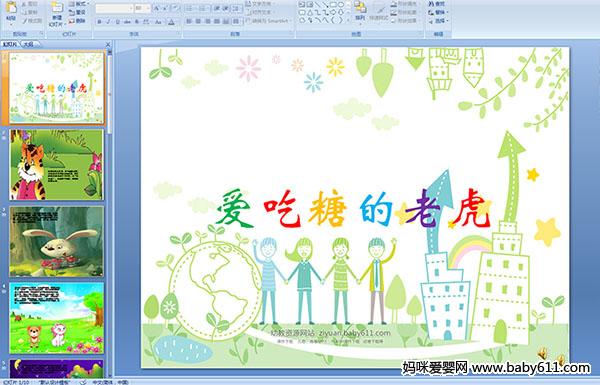Image resolution: width=600 pixels, height=385 pixels.
Task: Toggle bold formatting
Action: 99,22
